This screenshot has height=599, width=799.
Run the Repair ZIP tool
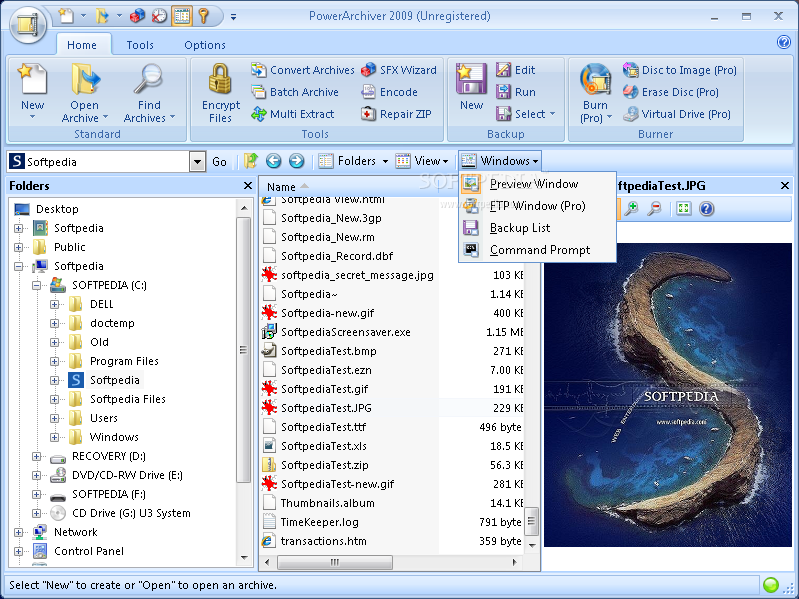tap(396, 114)
